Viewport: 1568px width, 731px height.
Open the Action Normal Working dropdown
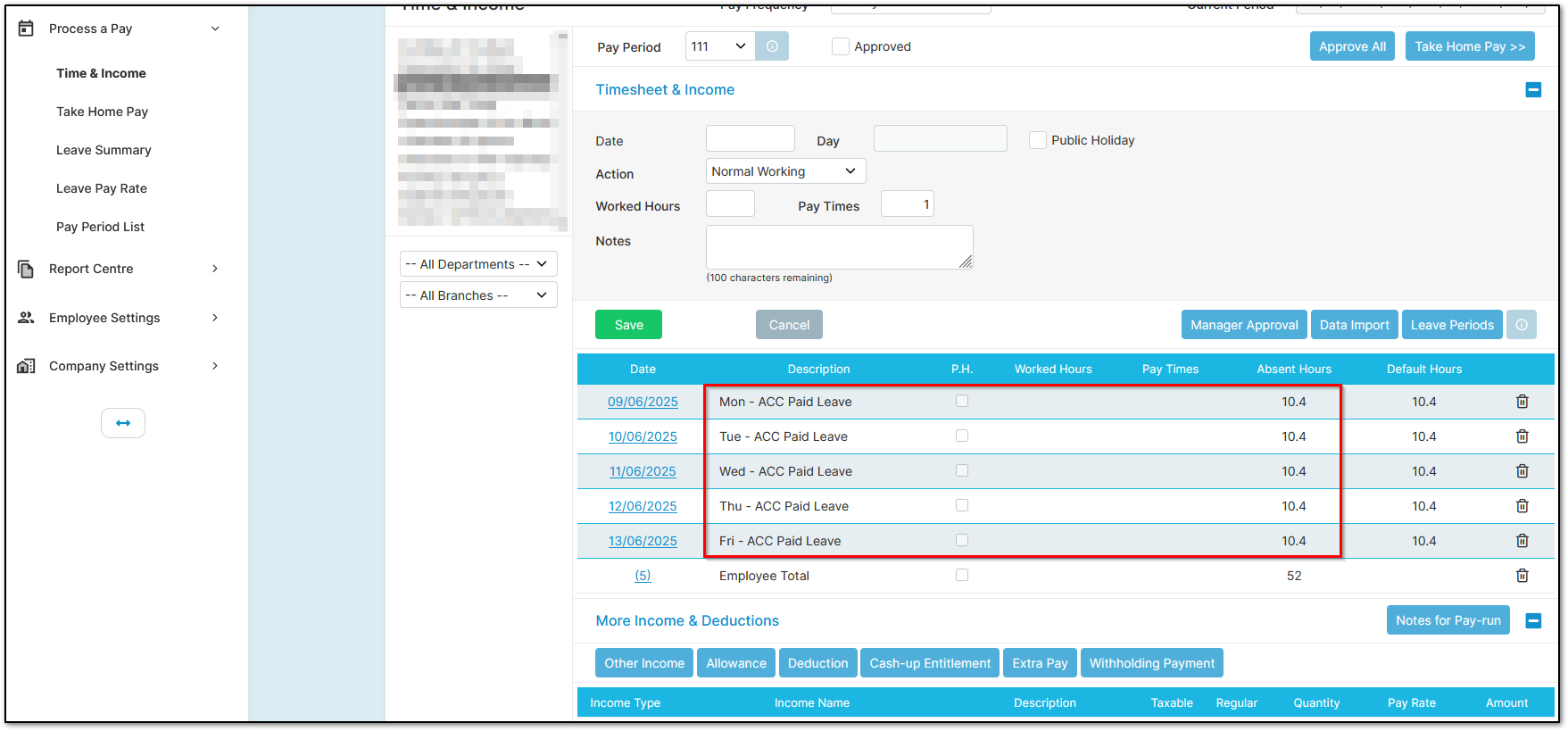pos(785,171)
